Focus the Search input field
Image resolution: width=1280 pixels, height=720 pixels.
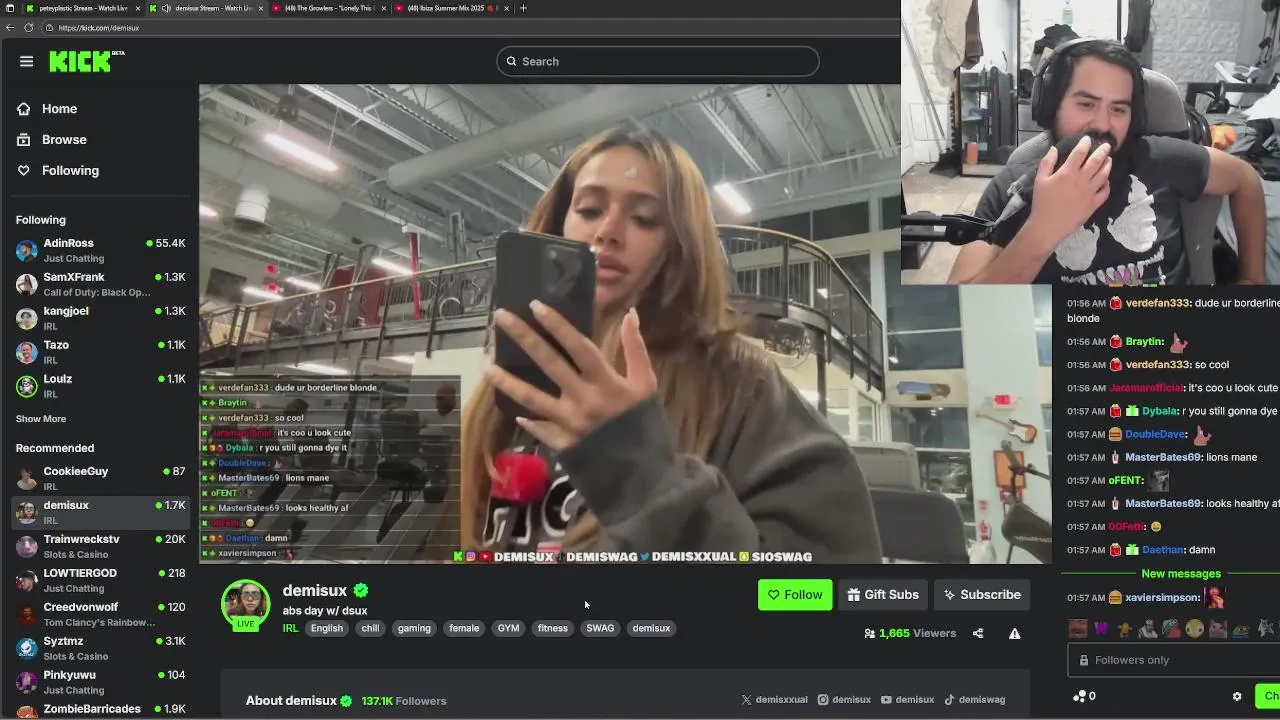point(658,61)
